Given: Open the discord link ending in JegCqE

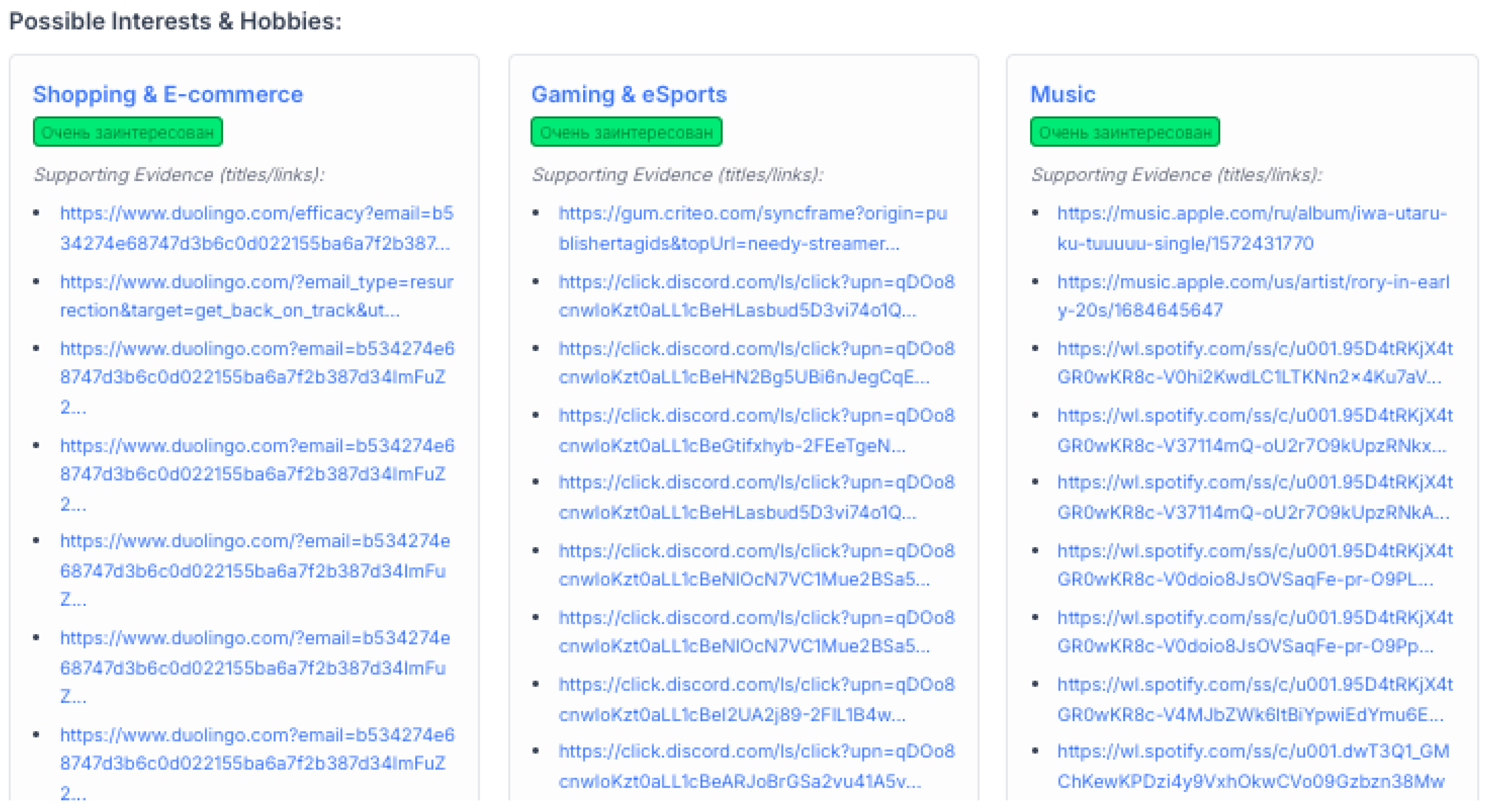Looking at the screenshot, I should tap(757, 364).
